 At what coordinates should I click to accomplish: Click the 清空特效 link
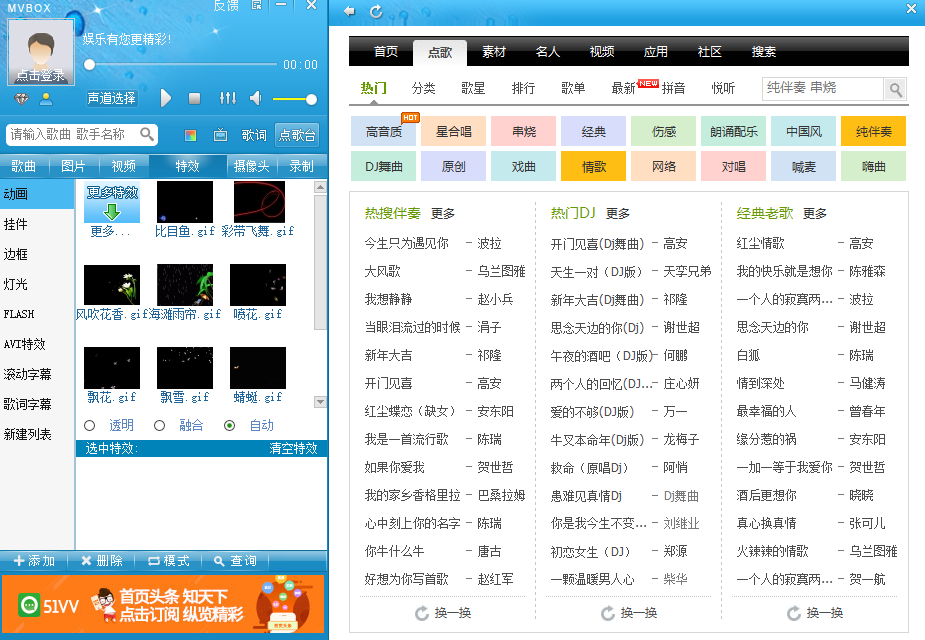tap(293, 448)
